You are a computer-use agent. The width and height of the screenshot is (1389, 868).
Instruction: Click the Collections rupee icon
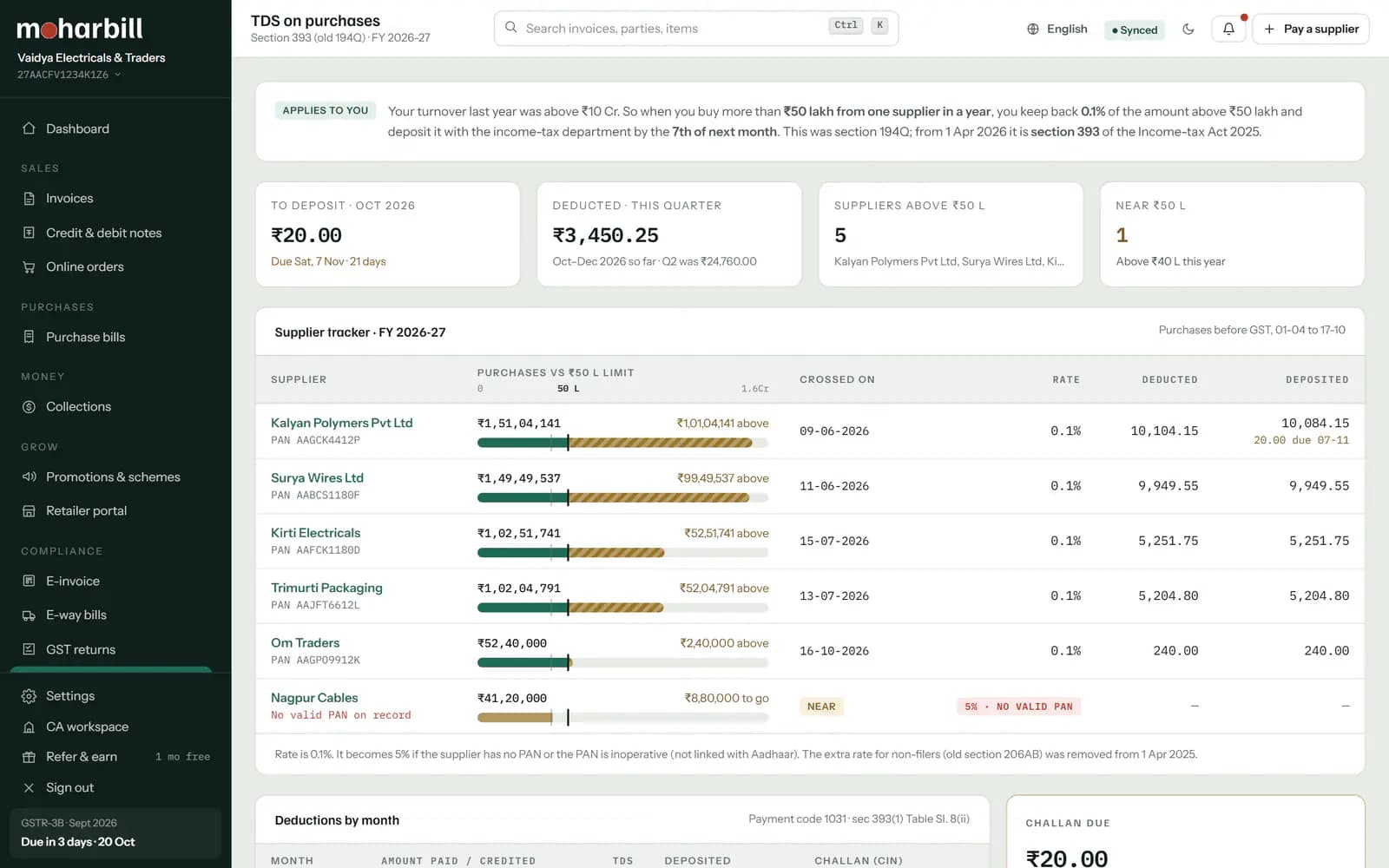[29, 406]
